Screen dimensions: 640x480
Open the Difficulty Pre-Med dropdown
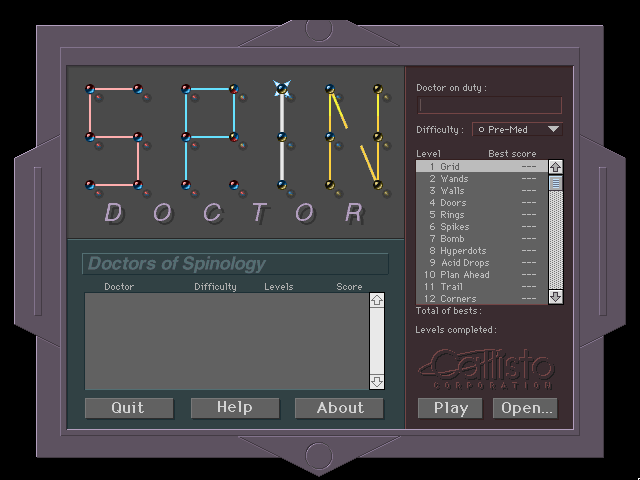tap(517, 129)
